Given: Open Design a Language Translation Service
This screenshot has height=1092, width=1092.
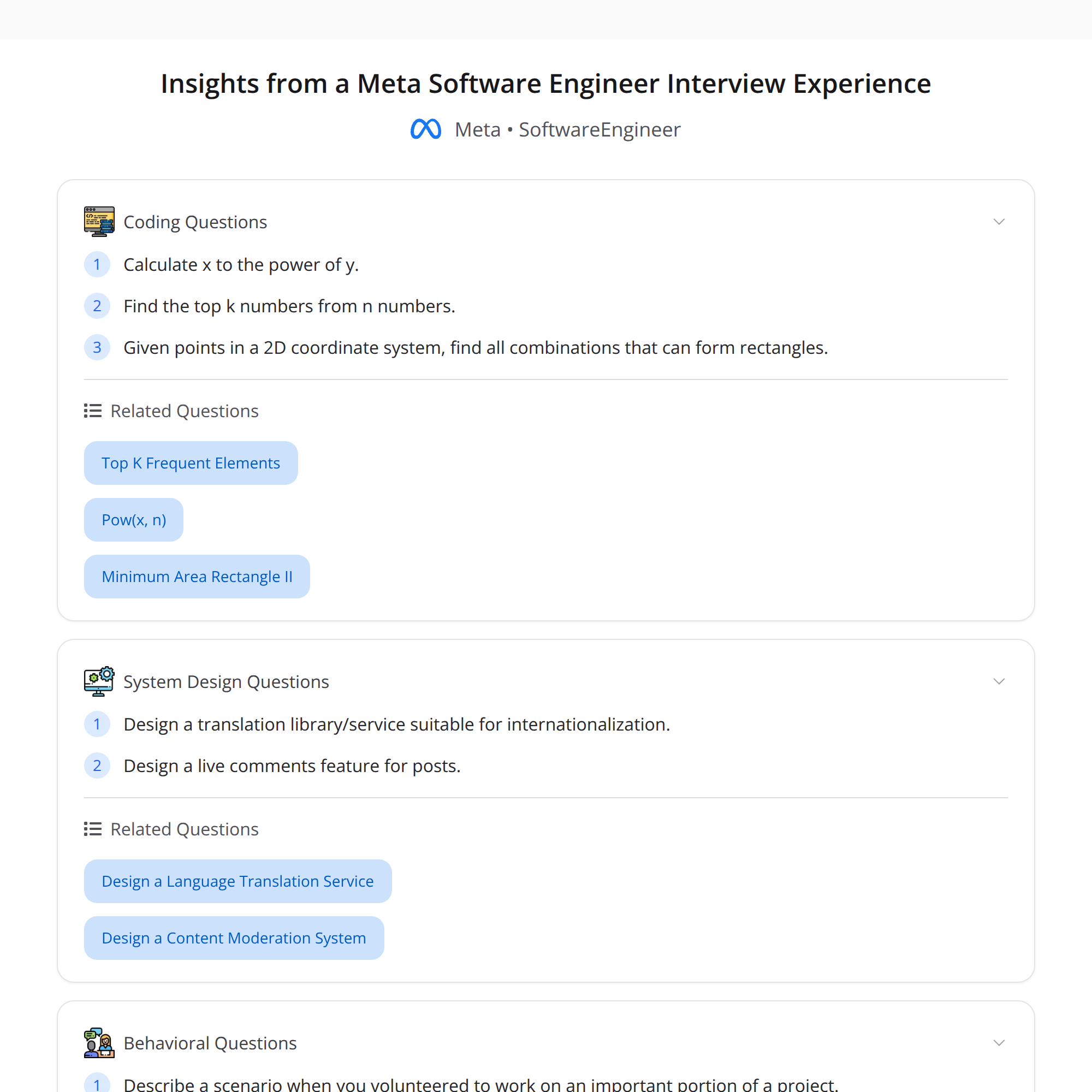Looking at the screenshot, I should pyautogui.click(x=238, y=881).
